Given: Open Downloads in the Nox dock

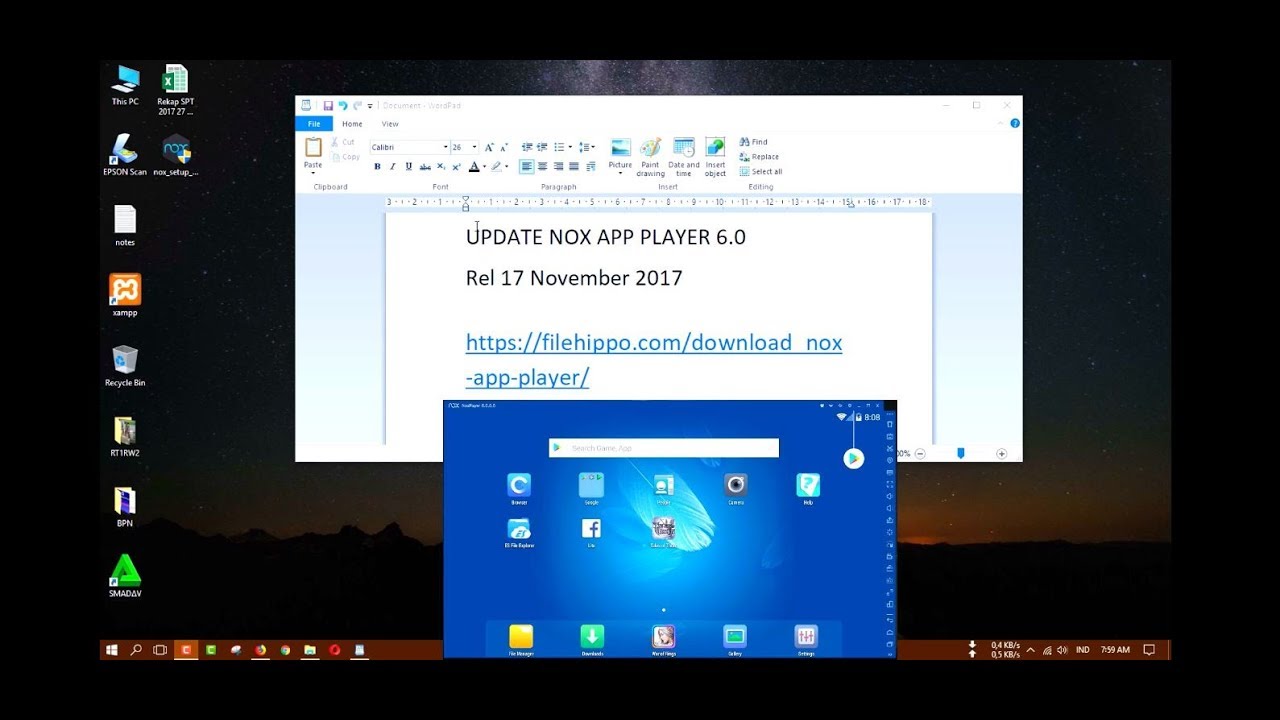Looking at the screenshot, I should pyautogui.click(x=592, y=636).
